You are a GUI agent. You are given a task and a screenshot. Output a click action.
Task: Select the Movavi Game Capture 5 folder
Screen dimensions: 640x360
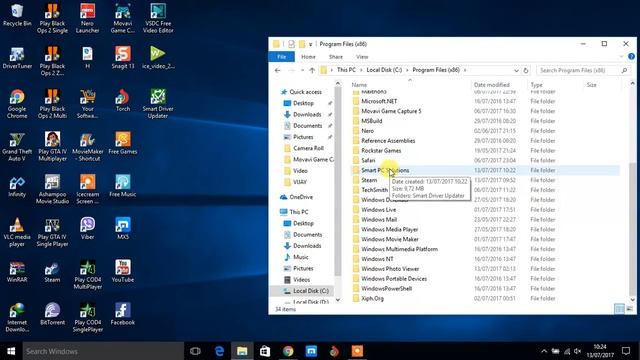391,111
